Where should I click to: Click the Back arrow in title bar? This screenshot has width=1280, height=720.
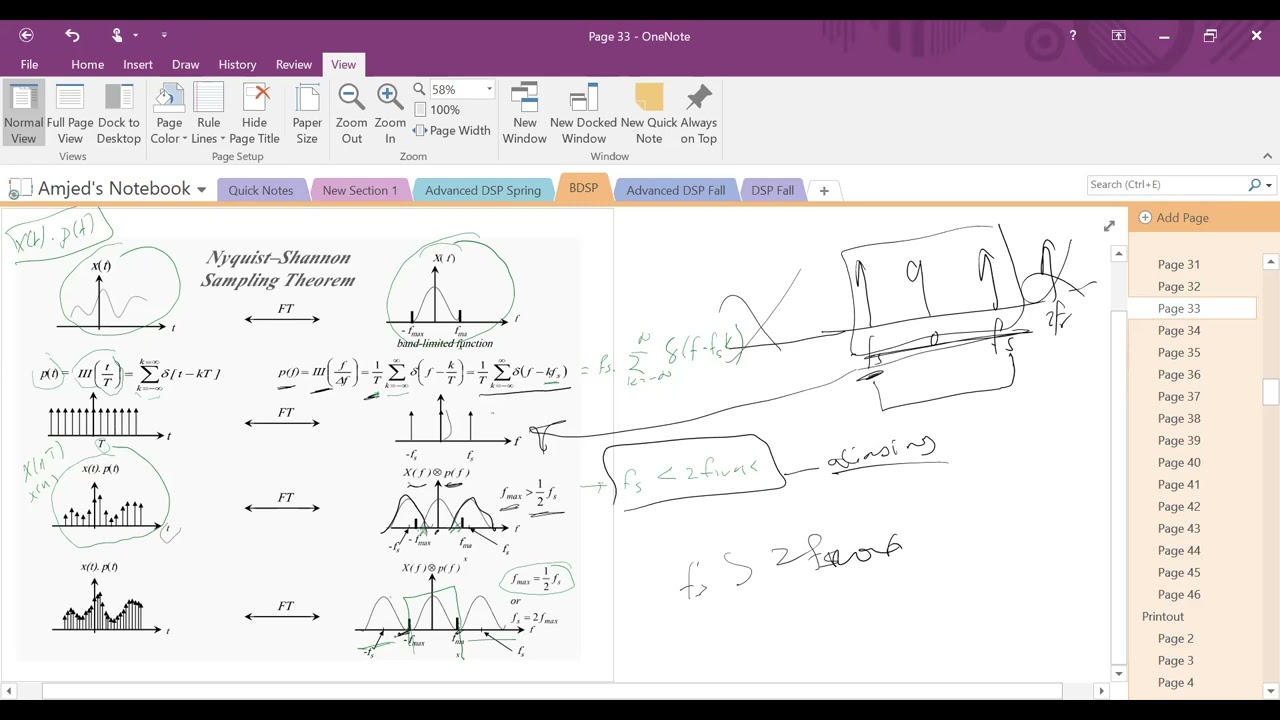(x=27, y=36)
